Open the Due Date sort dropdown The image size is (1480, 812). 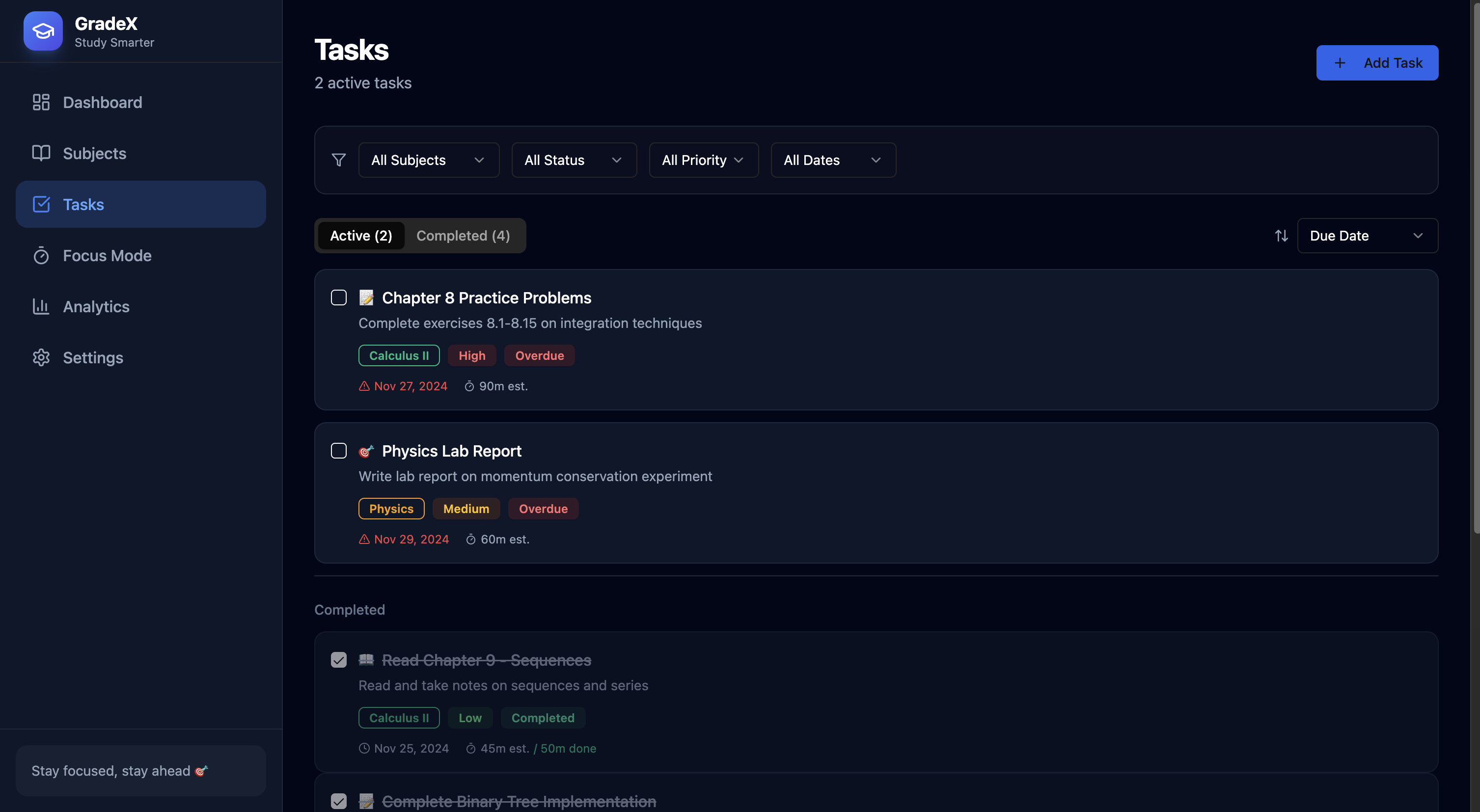1367,236
